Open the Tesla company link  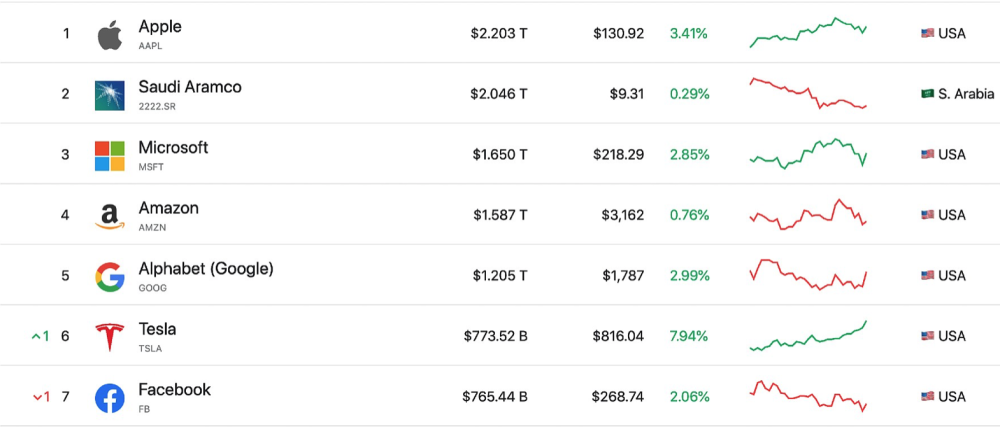point(158,329)
